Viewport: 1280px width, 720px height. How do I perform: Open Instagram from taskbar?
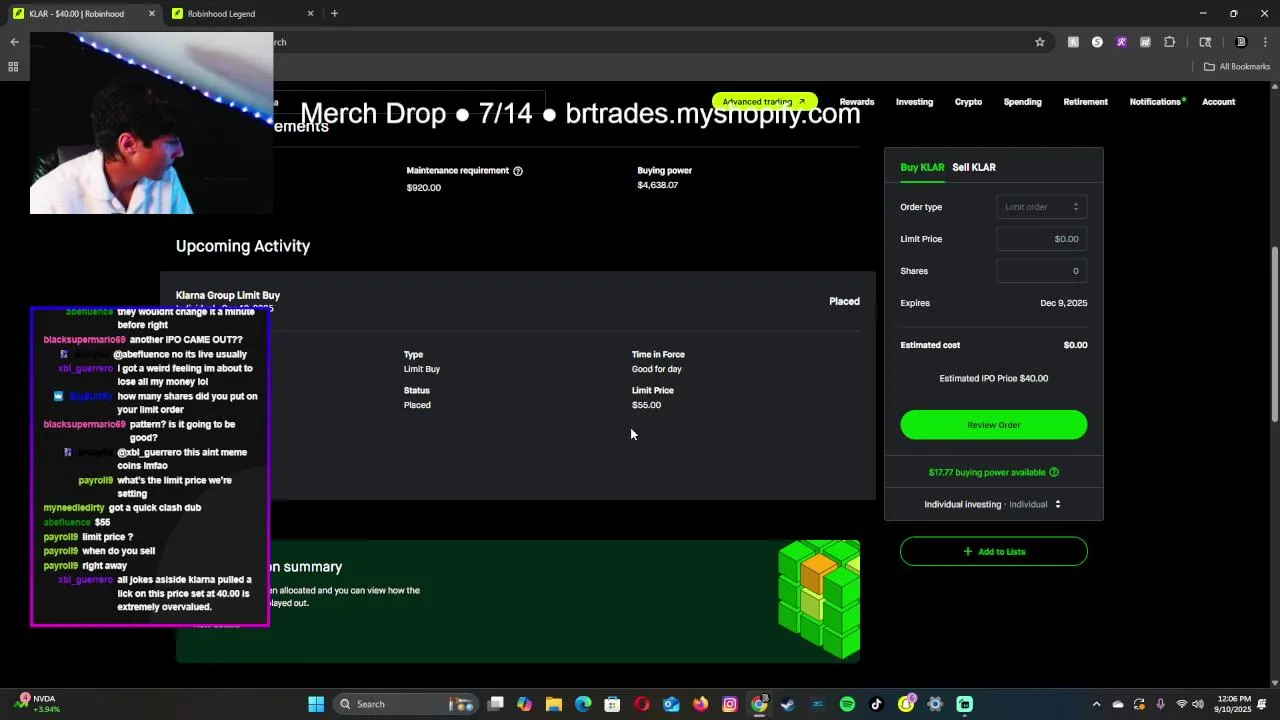(x=730, y=704)
